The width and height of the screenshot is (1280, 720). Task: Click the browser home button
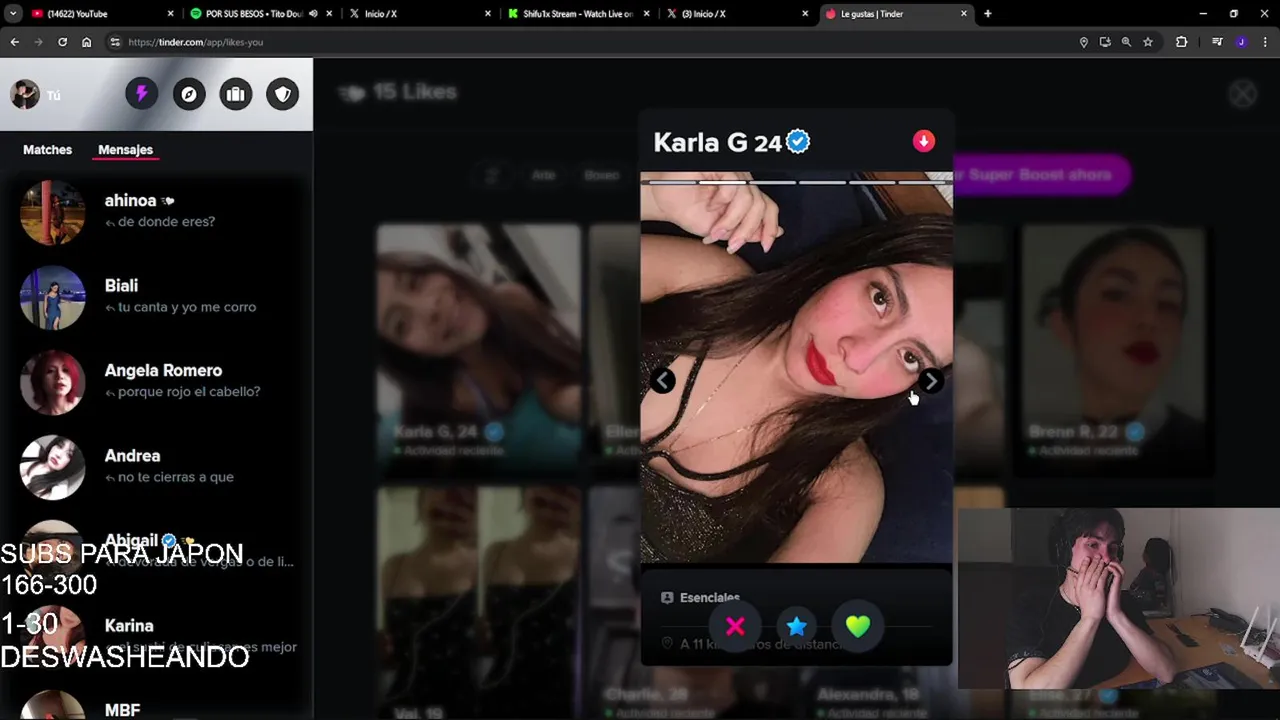click(87, 42)
